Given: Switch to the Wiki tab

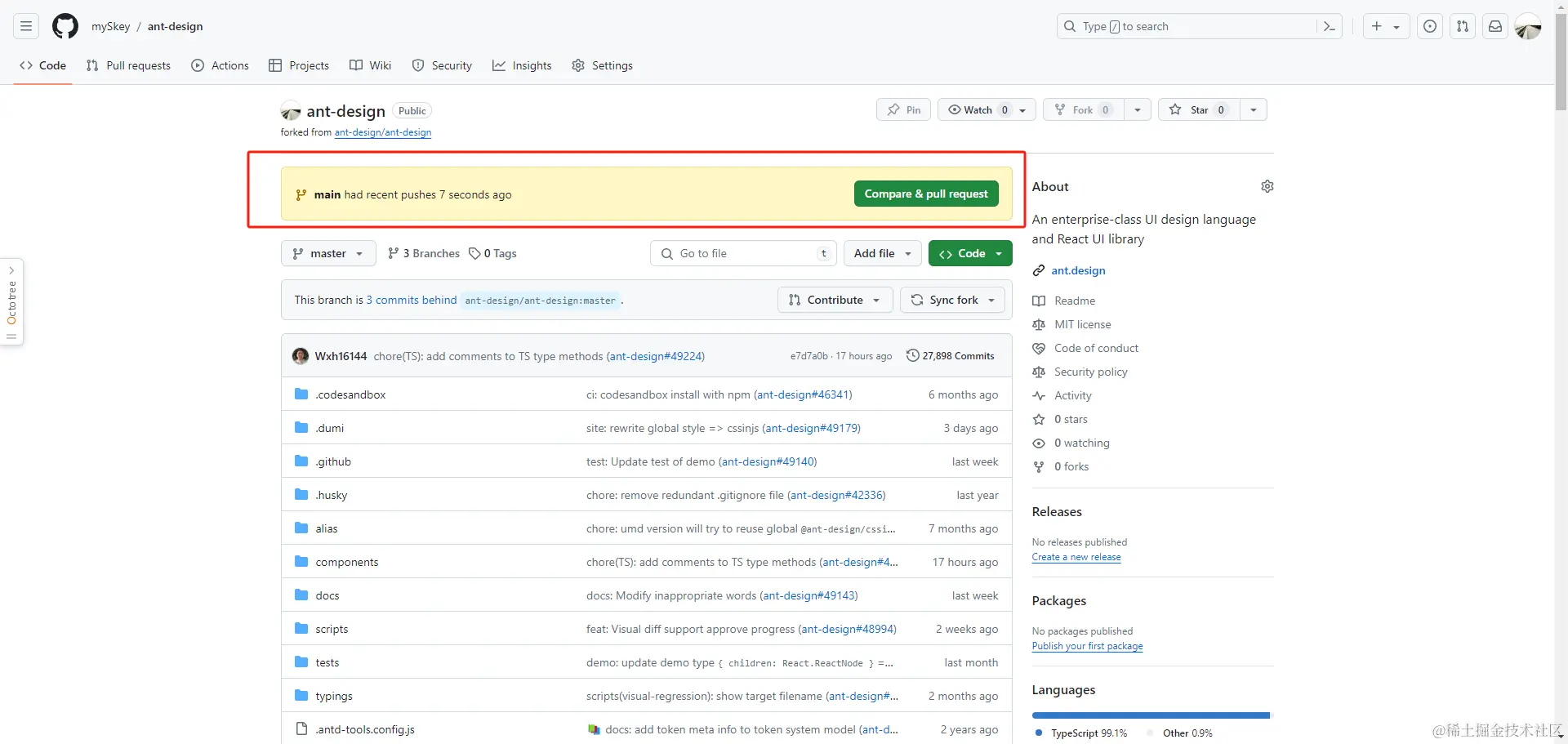Looking at the screenshot, I should (371, 65).
